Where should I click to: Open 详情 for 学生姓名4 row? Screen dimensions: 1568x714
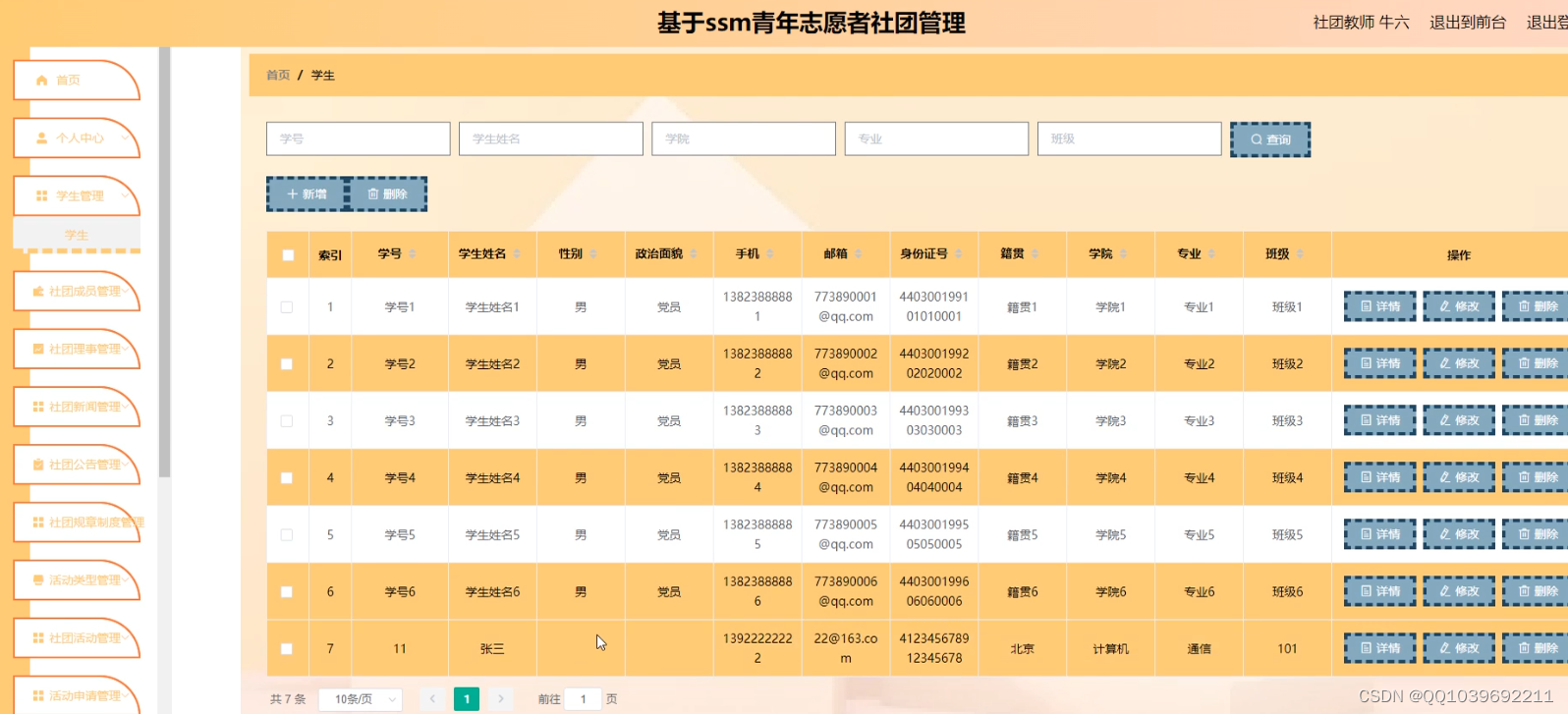pos(1380,477)
